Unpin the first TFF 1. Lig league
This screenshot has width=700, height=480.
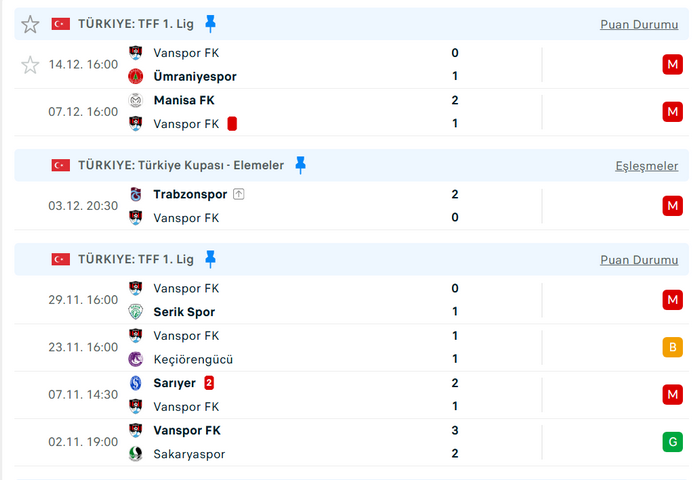point(210,24)
